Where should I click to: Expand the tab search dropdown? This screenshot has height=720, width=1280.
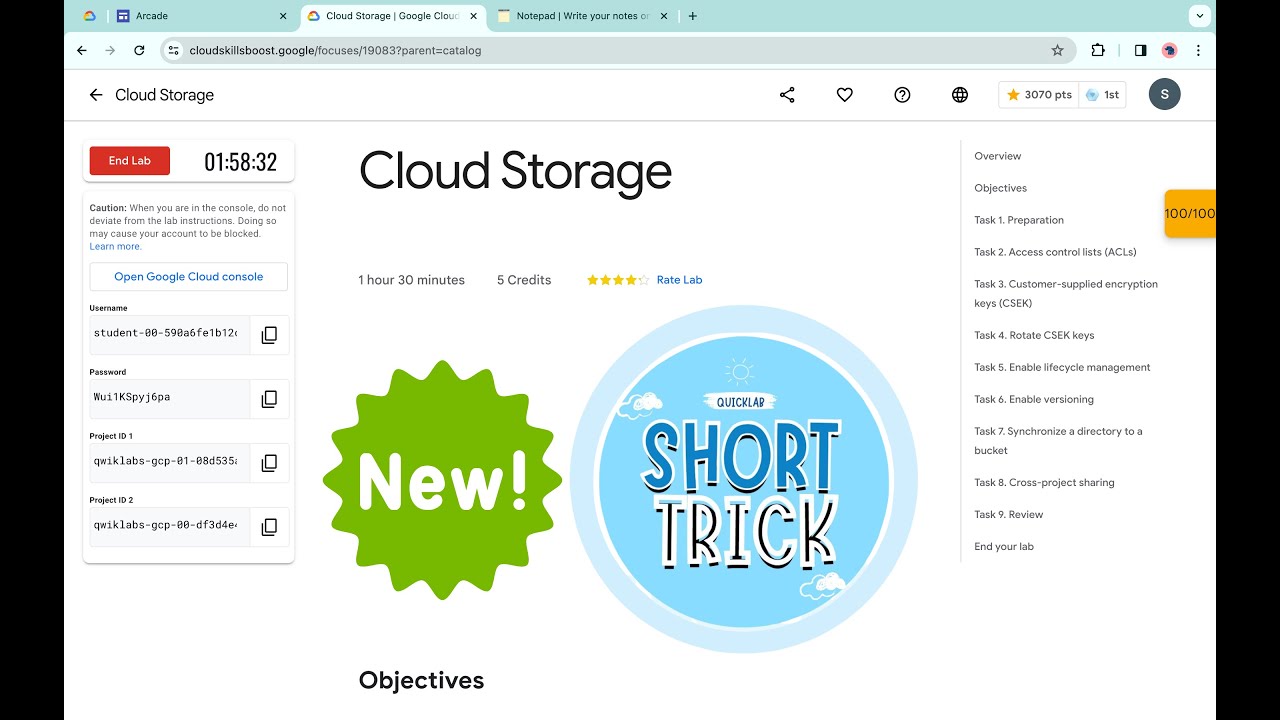click(x=1200, y=16)
